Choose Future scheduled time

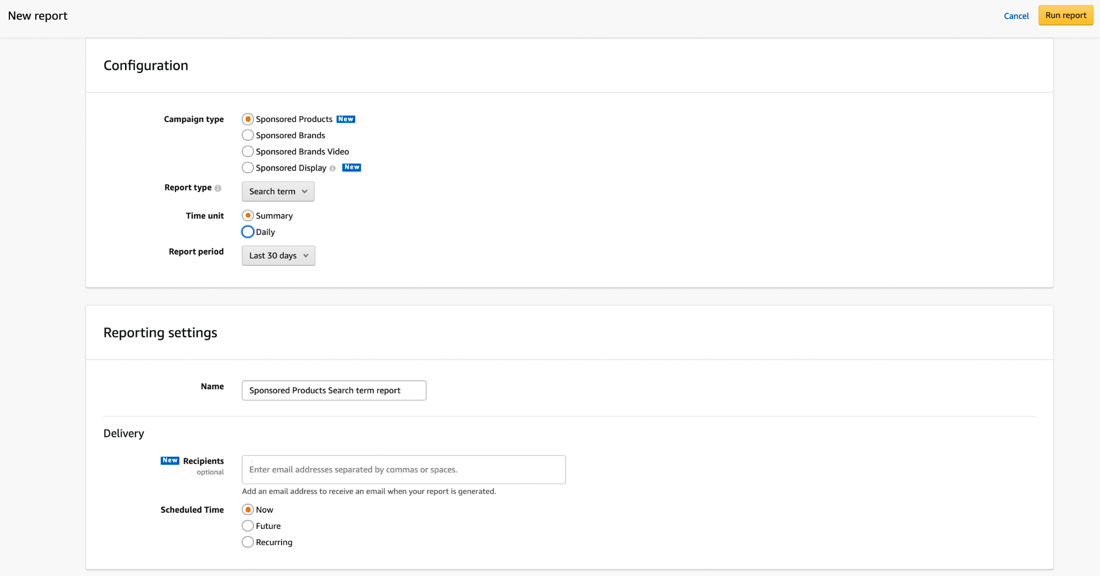[248, 526]
